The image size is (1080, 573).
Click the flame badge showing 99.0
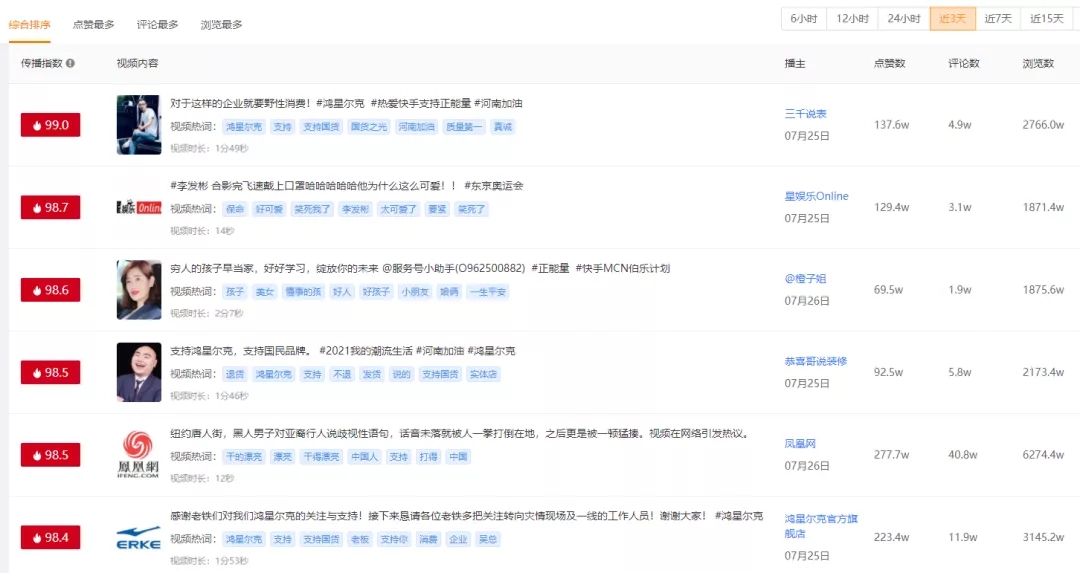(50, 125)
